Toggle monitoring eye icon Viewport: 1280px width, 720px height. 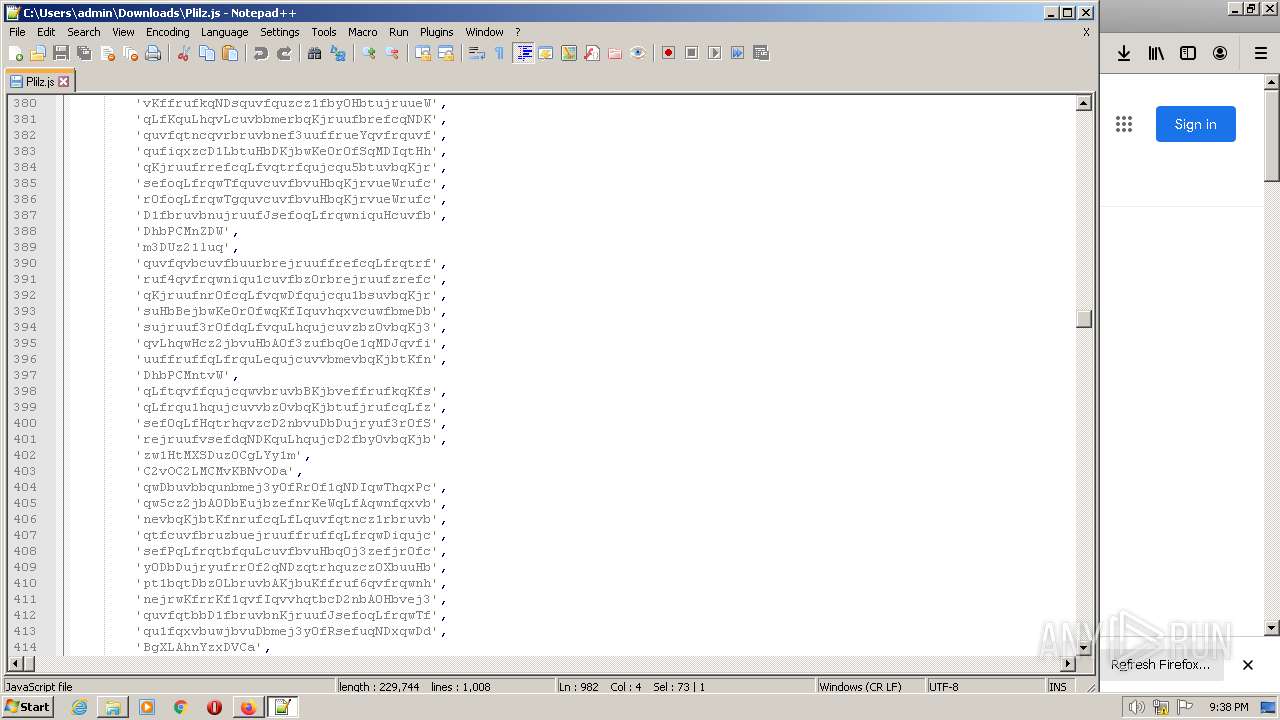click(x=638, y=53)
